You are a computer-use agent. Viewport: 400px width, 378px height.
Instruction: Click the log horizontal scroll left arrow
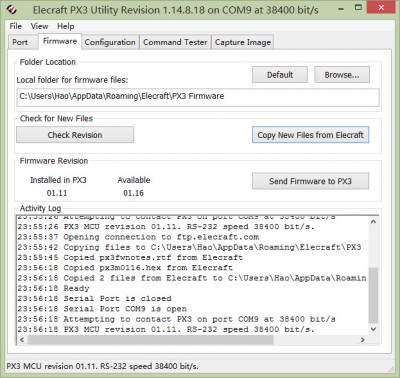pyautogui.click(x=22, y=339)
